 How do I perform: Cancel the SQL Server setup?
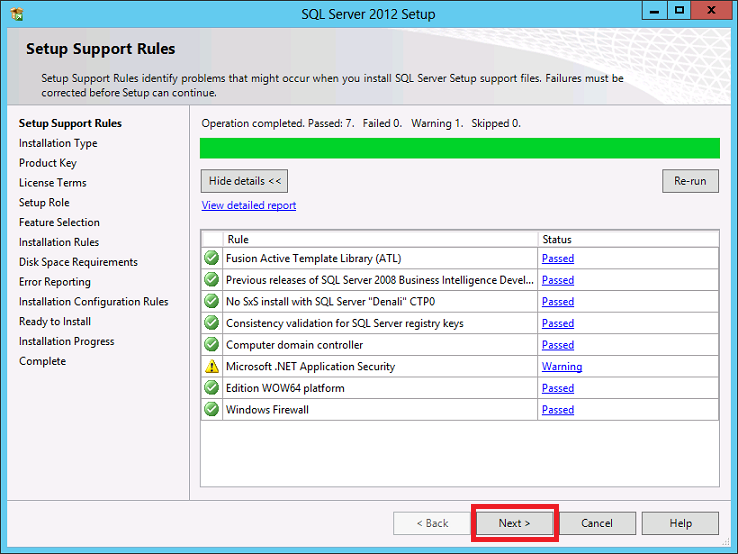pyautogui.click(x=597, y=523)
